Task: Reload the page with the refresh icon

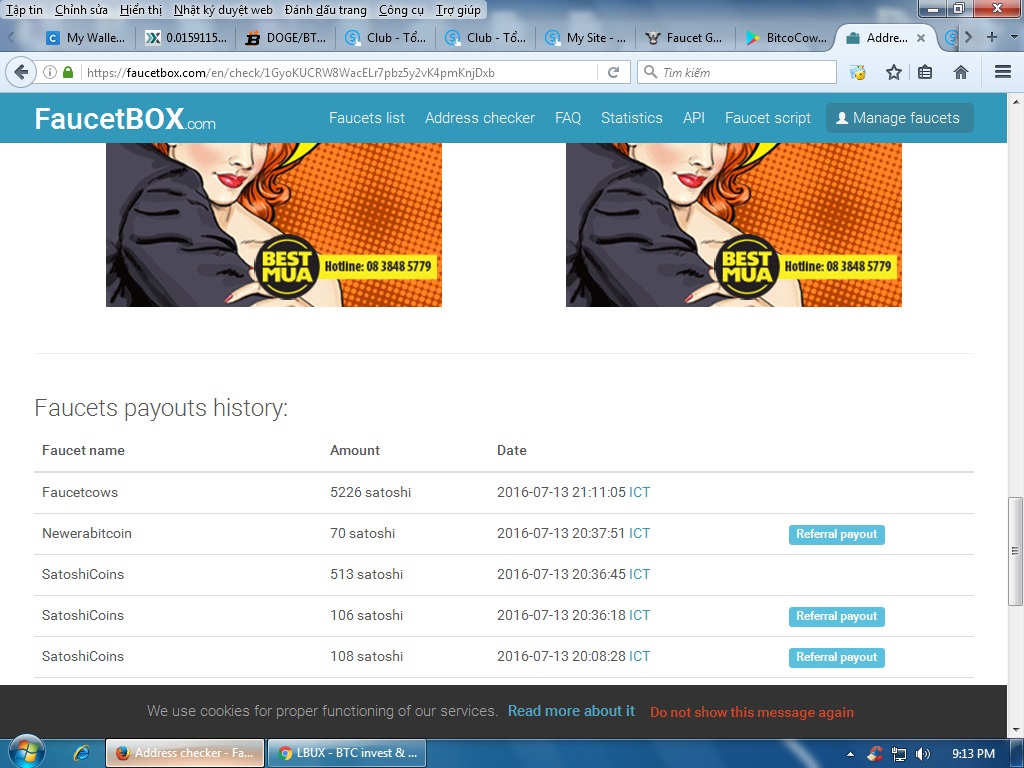Action: [613, 72]
